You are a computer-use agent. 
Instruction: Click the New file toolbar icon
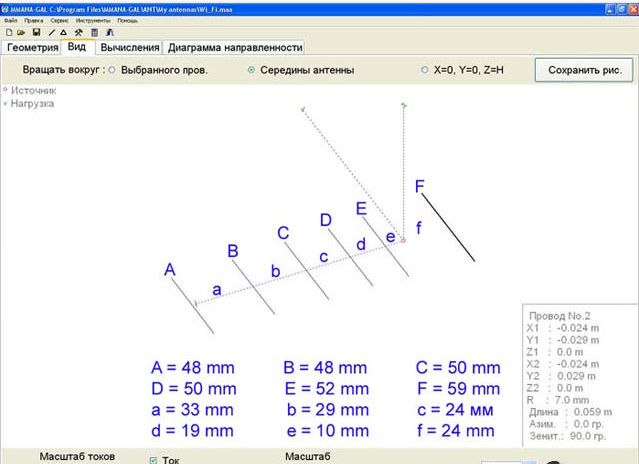pos(9,33)
